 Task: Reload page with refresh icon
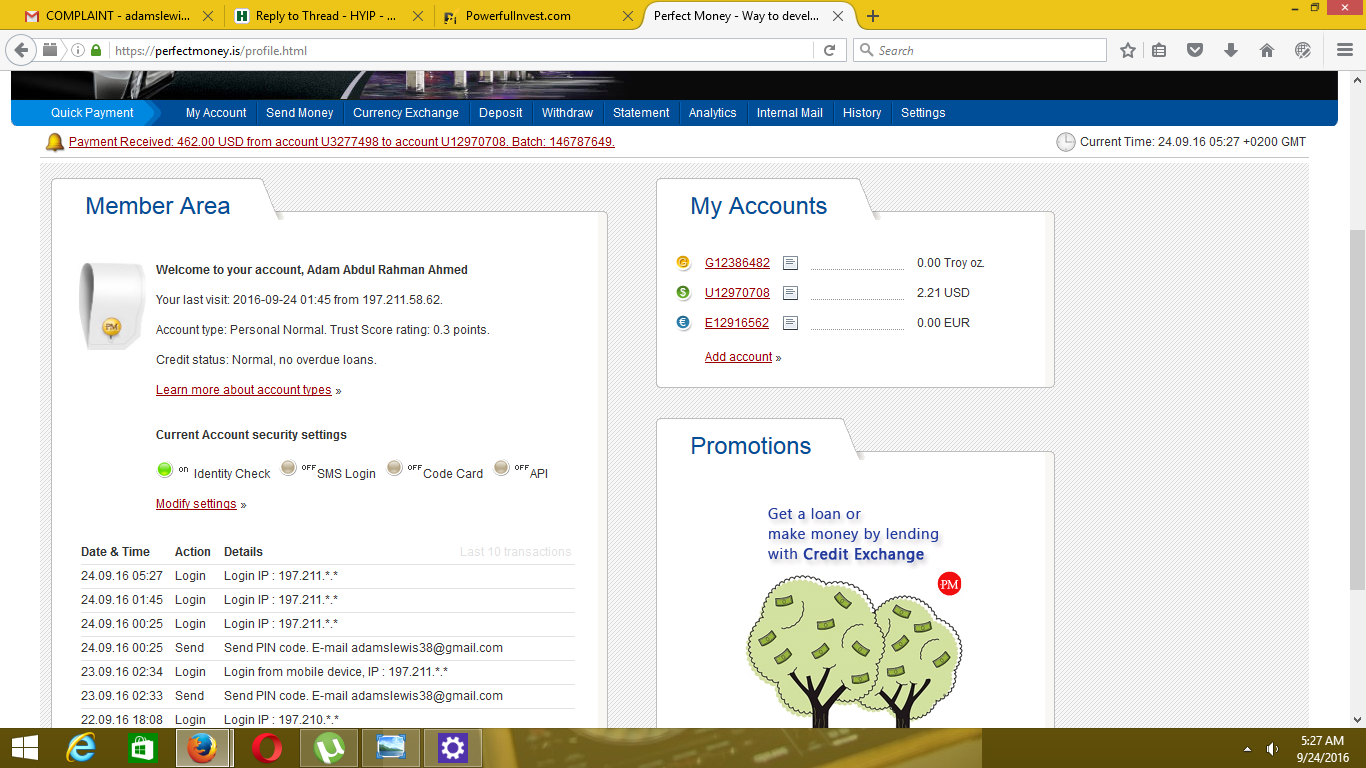[x=829, y=50]
